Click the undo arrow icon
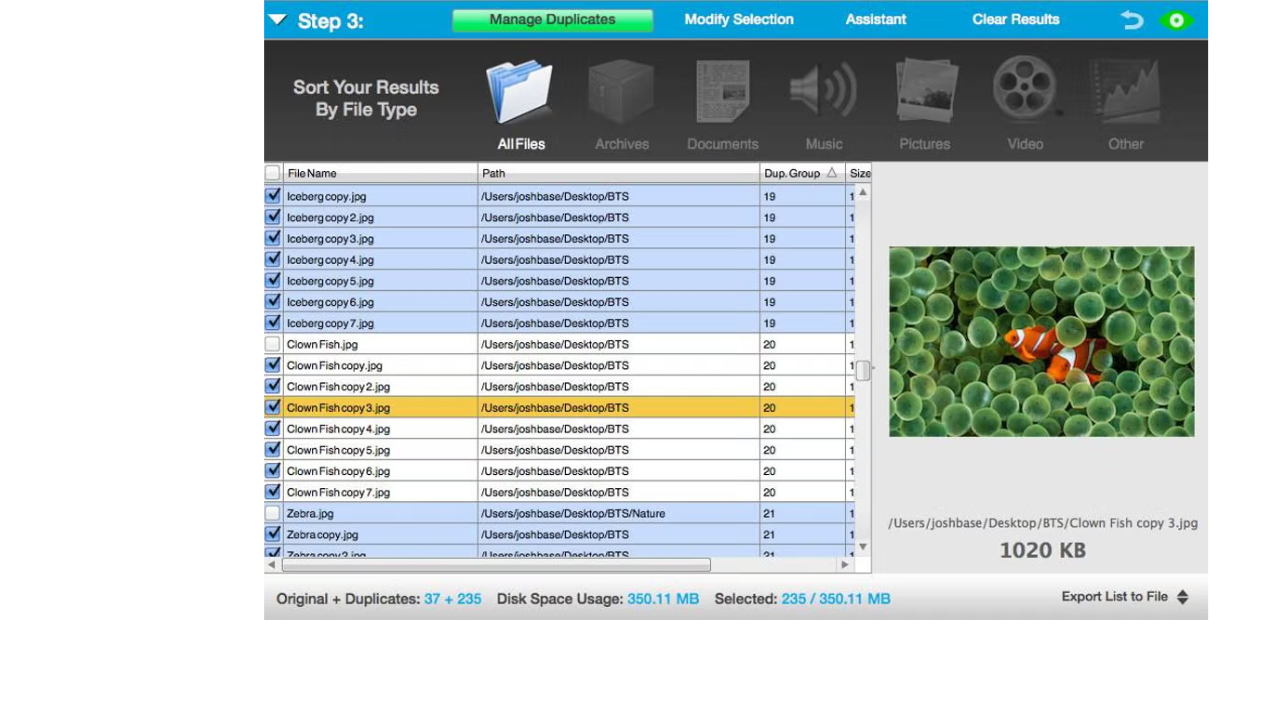1280x720 pixels. coord(1132,20)
